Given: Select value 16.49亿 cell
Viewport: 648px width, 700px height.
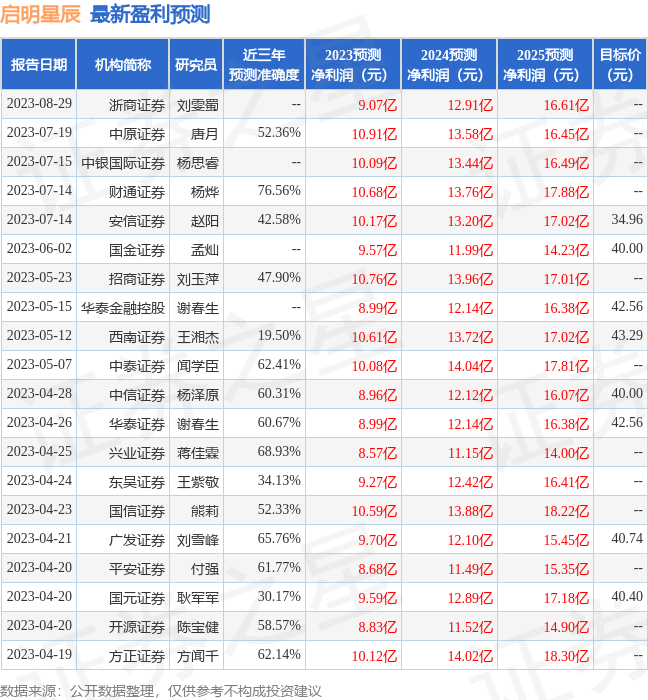Looking at the screenshot, I should click(566, 163).
